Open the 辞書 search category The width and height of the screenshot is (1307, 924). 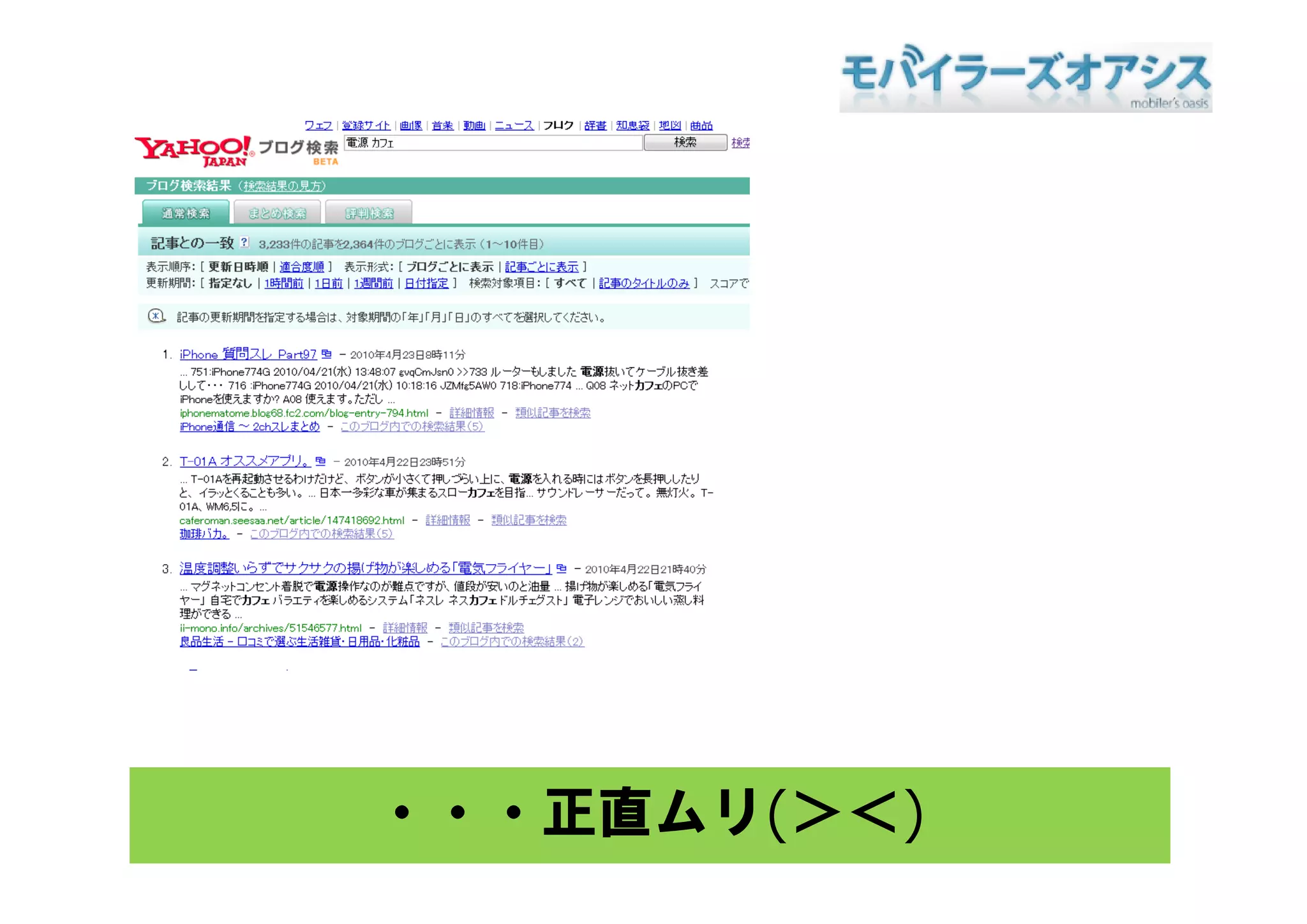click(595, 126)
